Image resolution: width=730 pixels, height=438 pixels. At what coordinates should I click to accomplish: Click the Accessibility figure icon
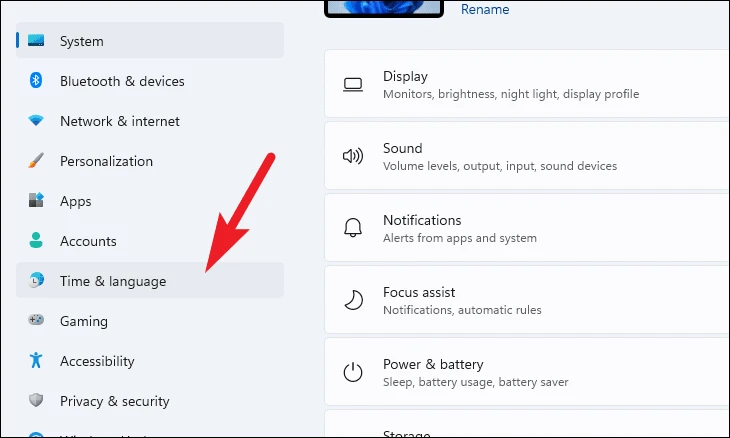click(36, 360)
